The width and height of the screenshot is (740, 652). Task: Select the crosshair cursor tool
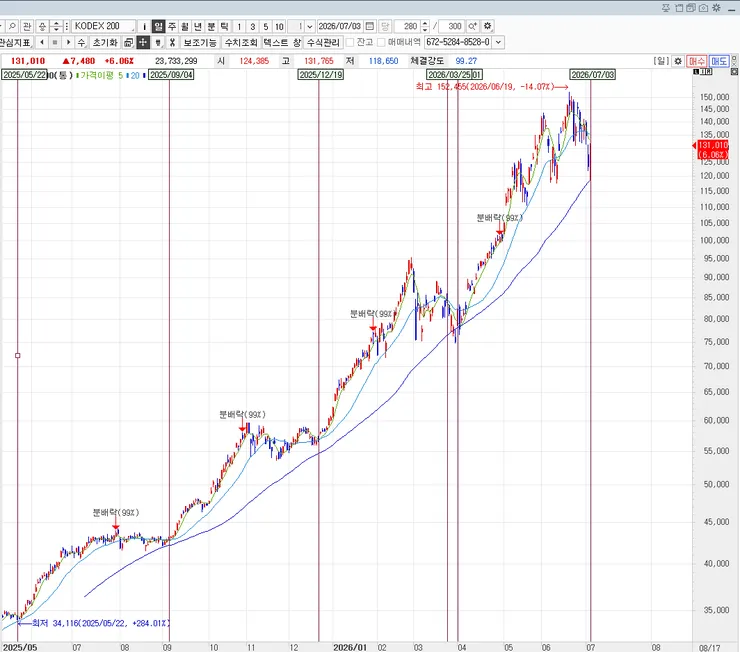click(x=143, y=42)
